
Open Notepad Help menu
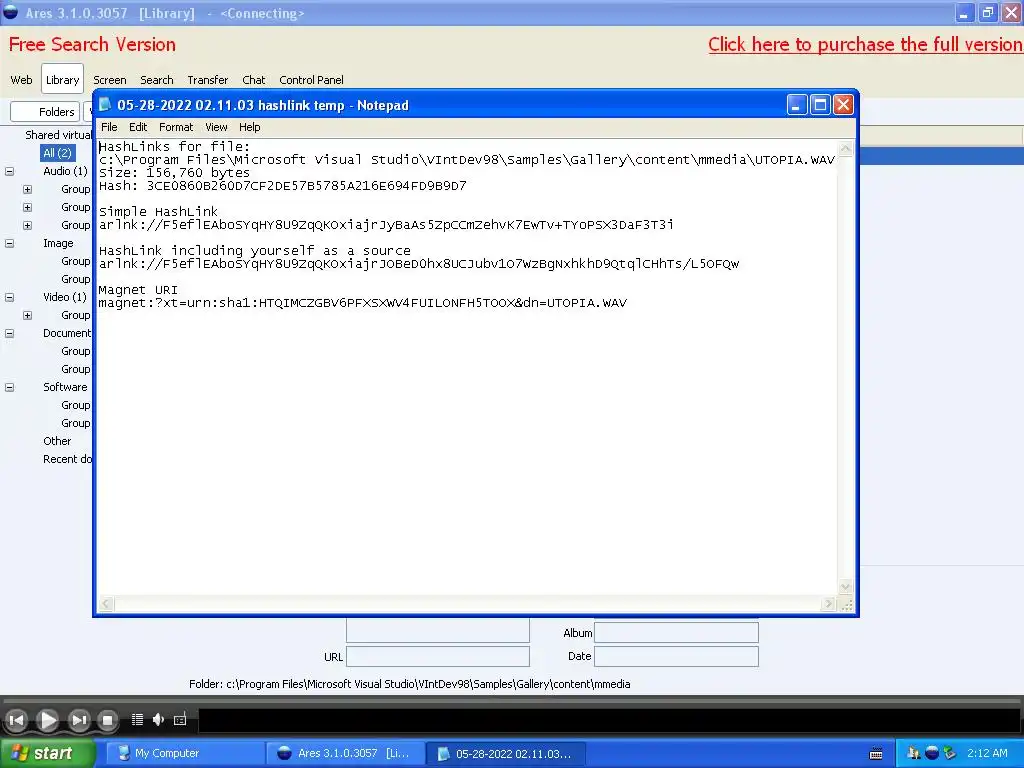click(x=249, y=127)
